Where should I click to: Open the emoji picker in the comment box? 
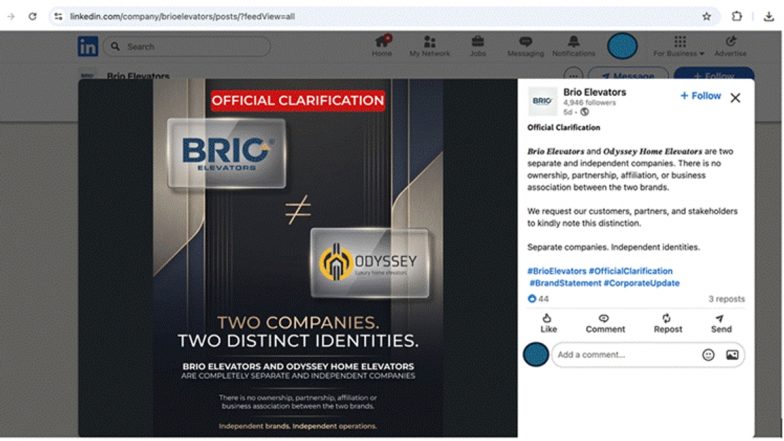[x=708, y=354]
